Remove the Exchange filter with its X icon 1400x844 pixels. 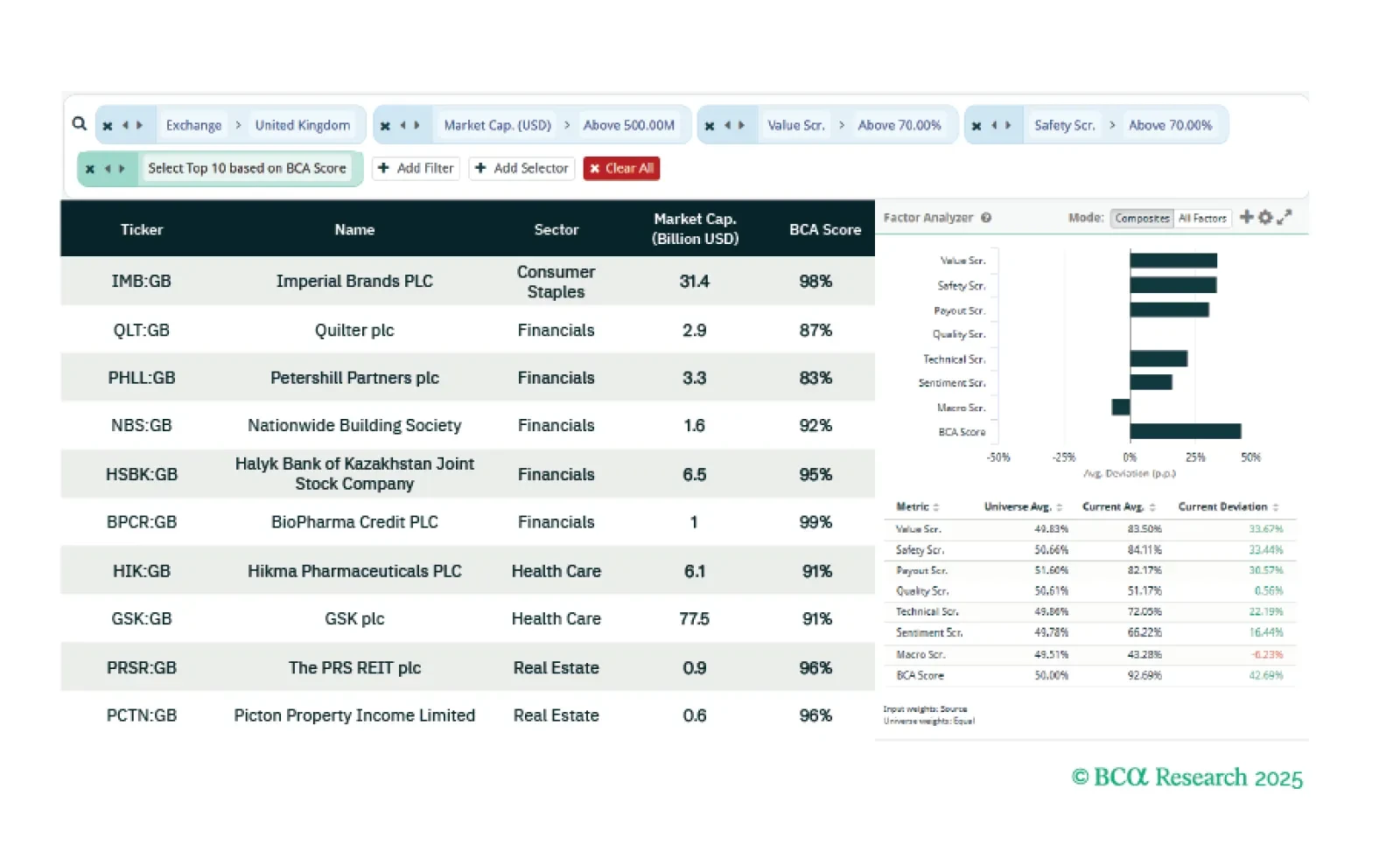tap(108, 126)
